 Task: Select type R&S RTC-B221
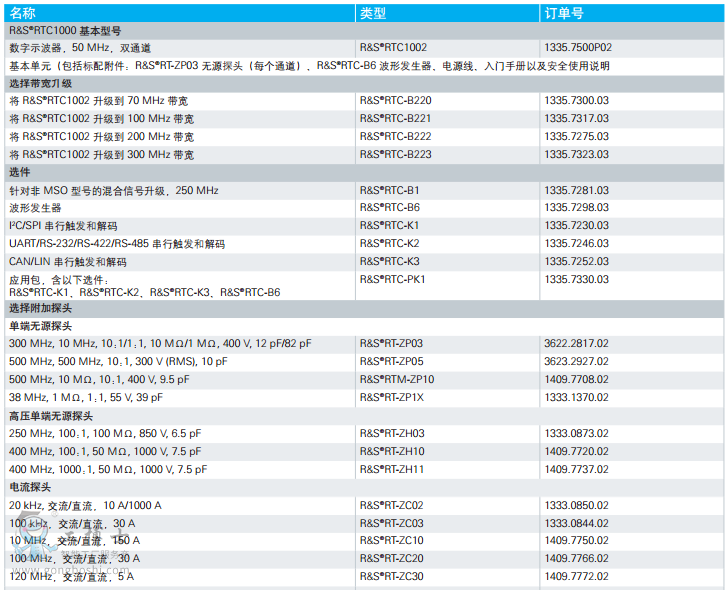point(396,118)
